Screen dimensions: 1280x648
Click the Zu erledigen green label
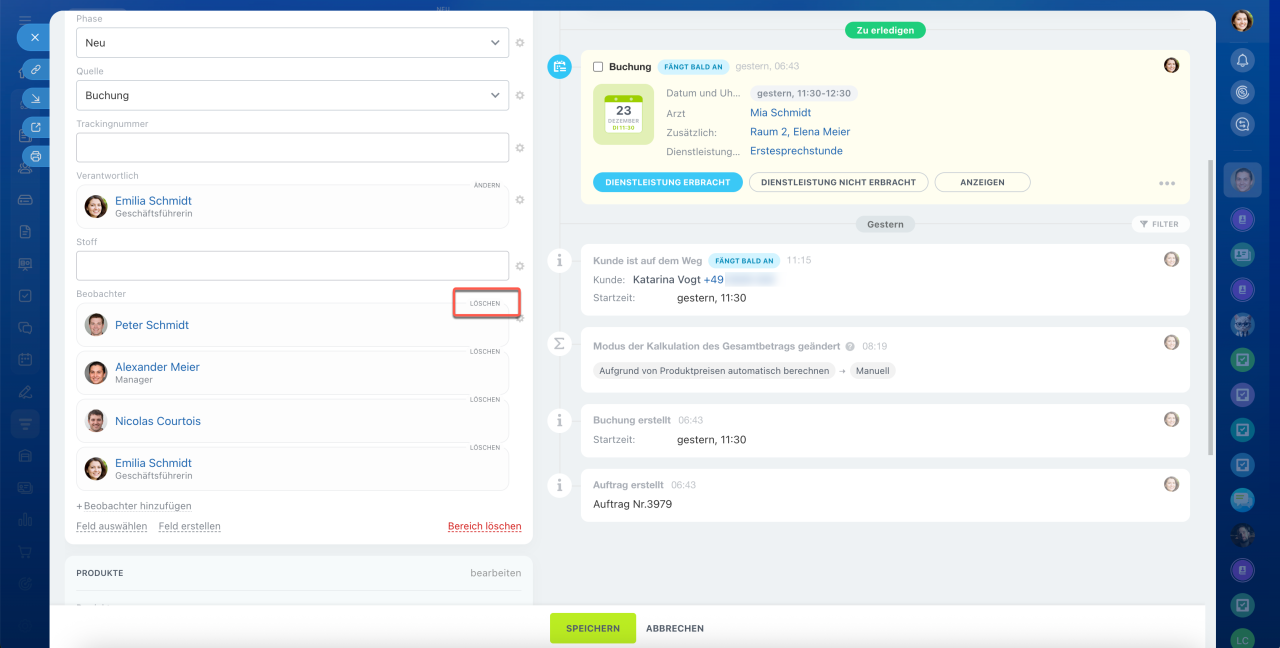click(x=885, y=31)
